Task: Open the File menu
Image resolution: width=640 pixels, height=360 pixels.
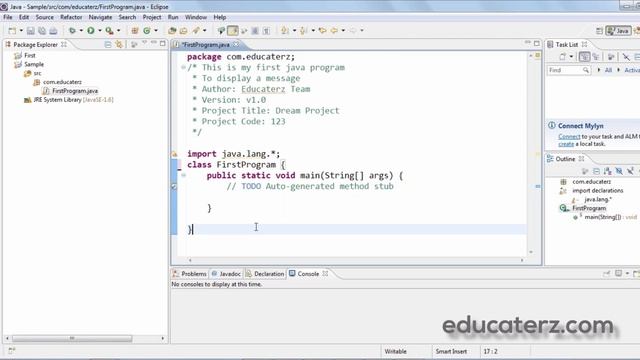Action: click(8, 17)
